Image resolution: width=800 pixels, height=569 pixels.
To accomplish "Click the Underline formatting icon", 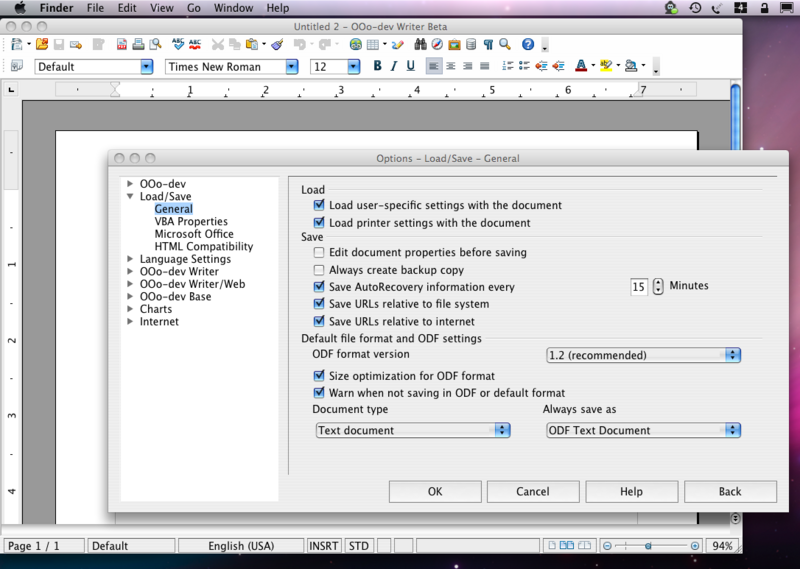I will click(x=410, y=67).
